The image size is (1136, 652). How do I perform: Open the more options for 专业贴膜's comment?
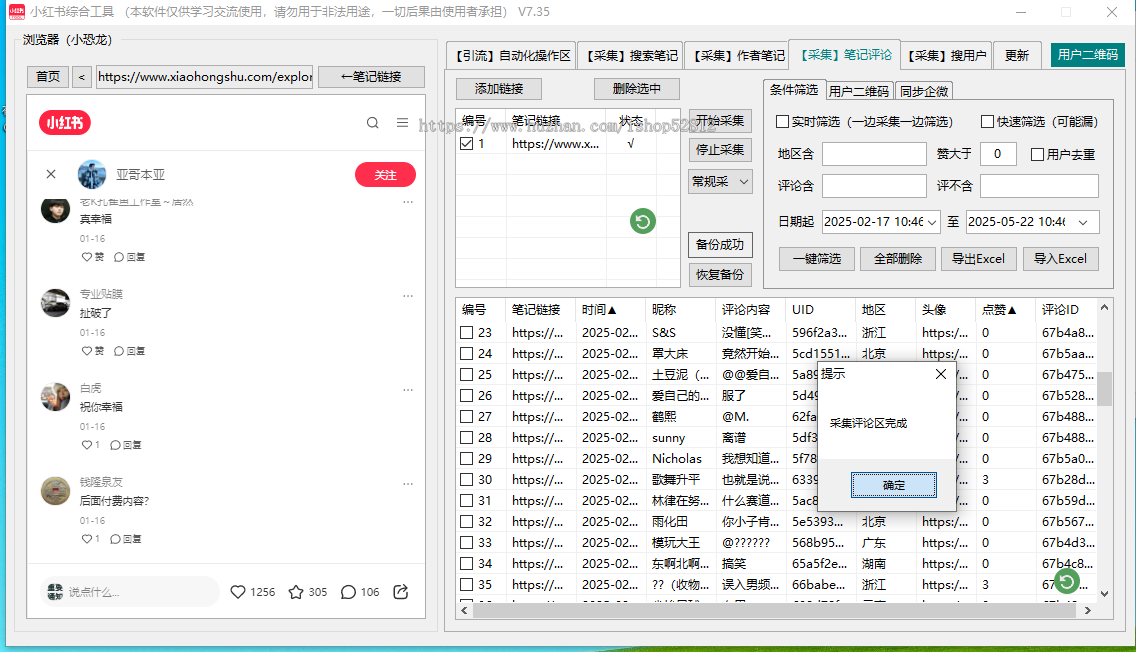(x=408, y=296)
